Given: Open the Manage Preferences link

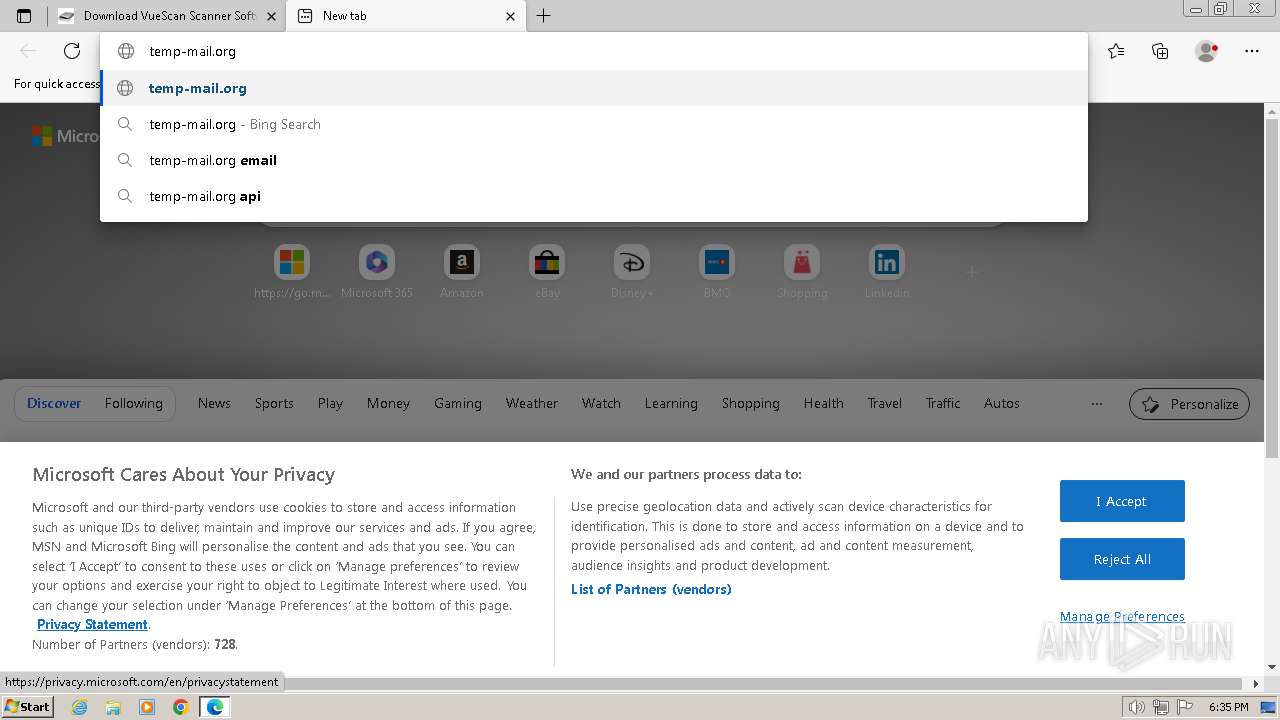Looking at the screenshot, I should click(x=1122, y=616).
